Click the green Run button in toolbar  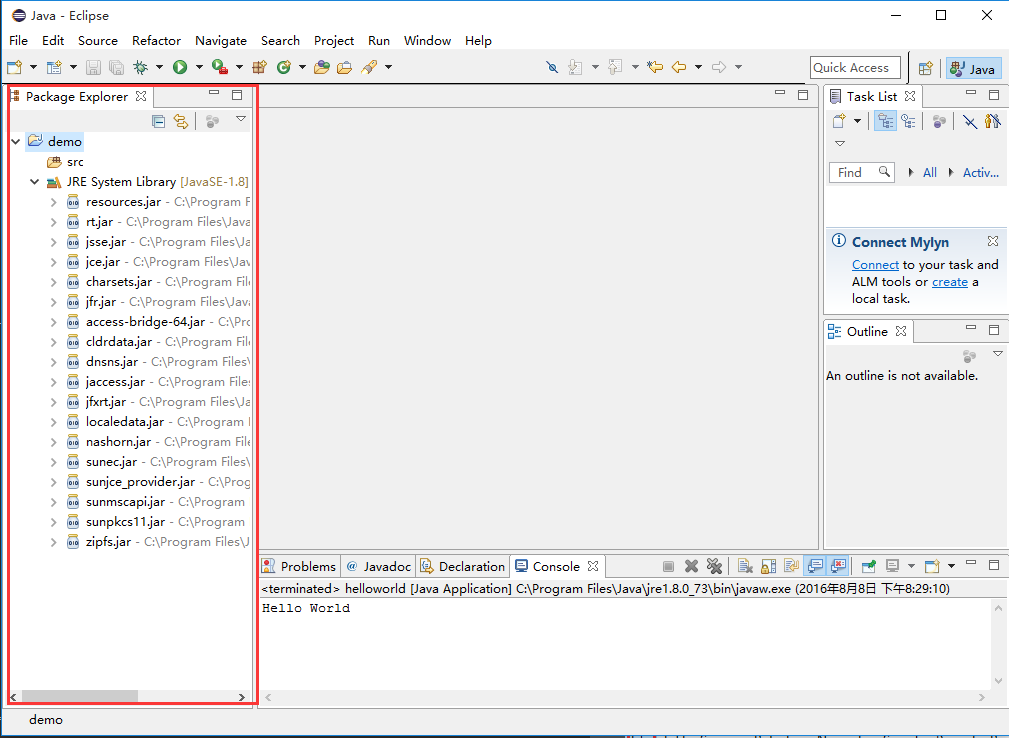tap(180, 67)
